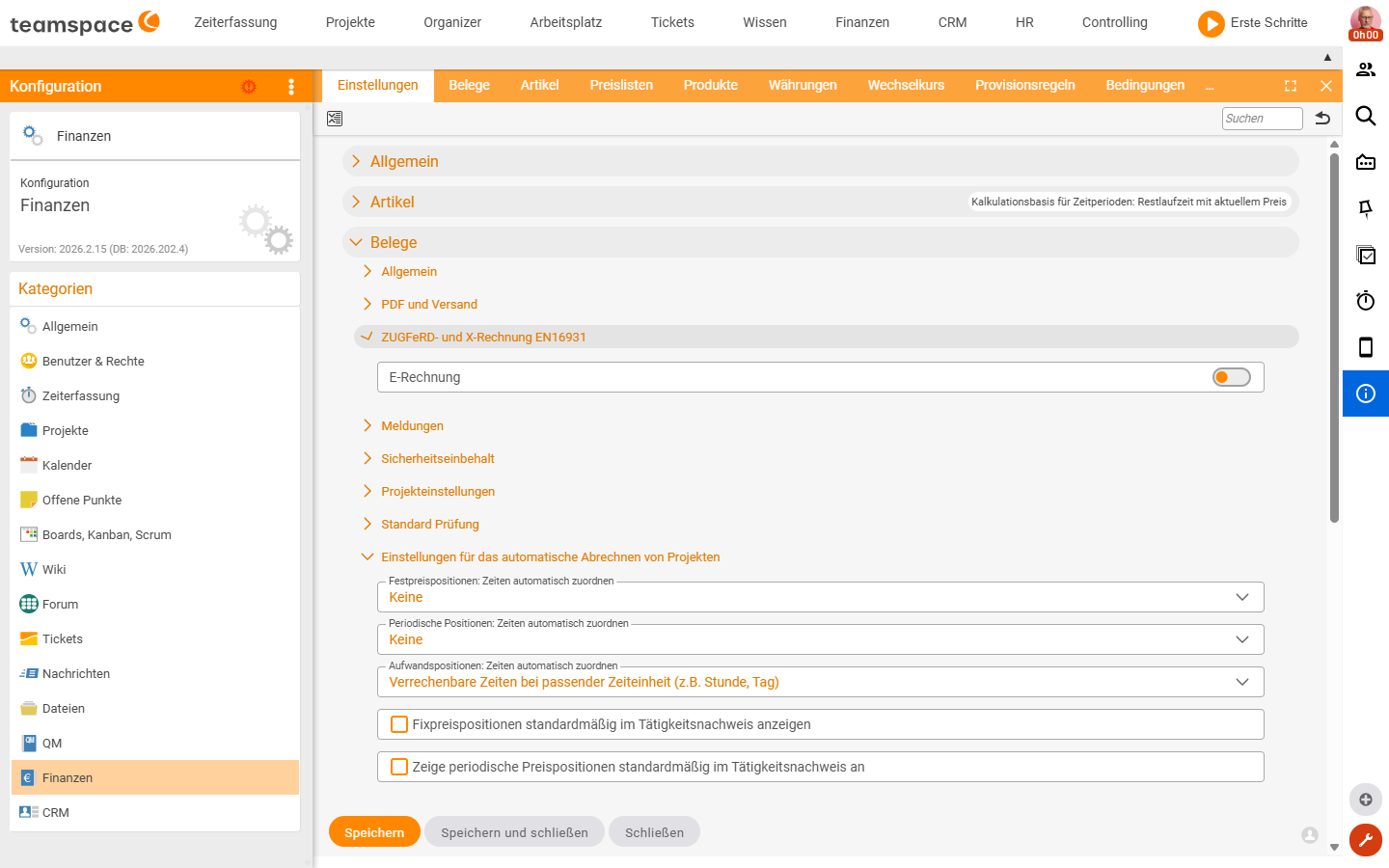Open the three-dot Konfiguration menu

(x=291, y=87)
